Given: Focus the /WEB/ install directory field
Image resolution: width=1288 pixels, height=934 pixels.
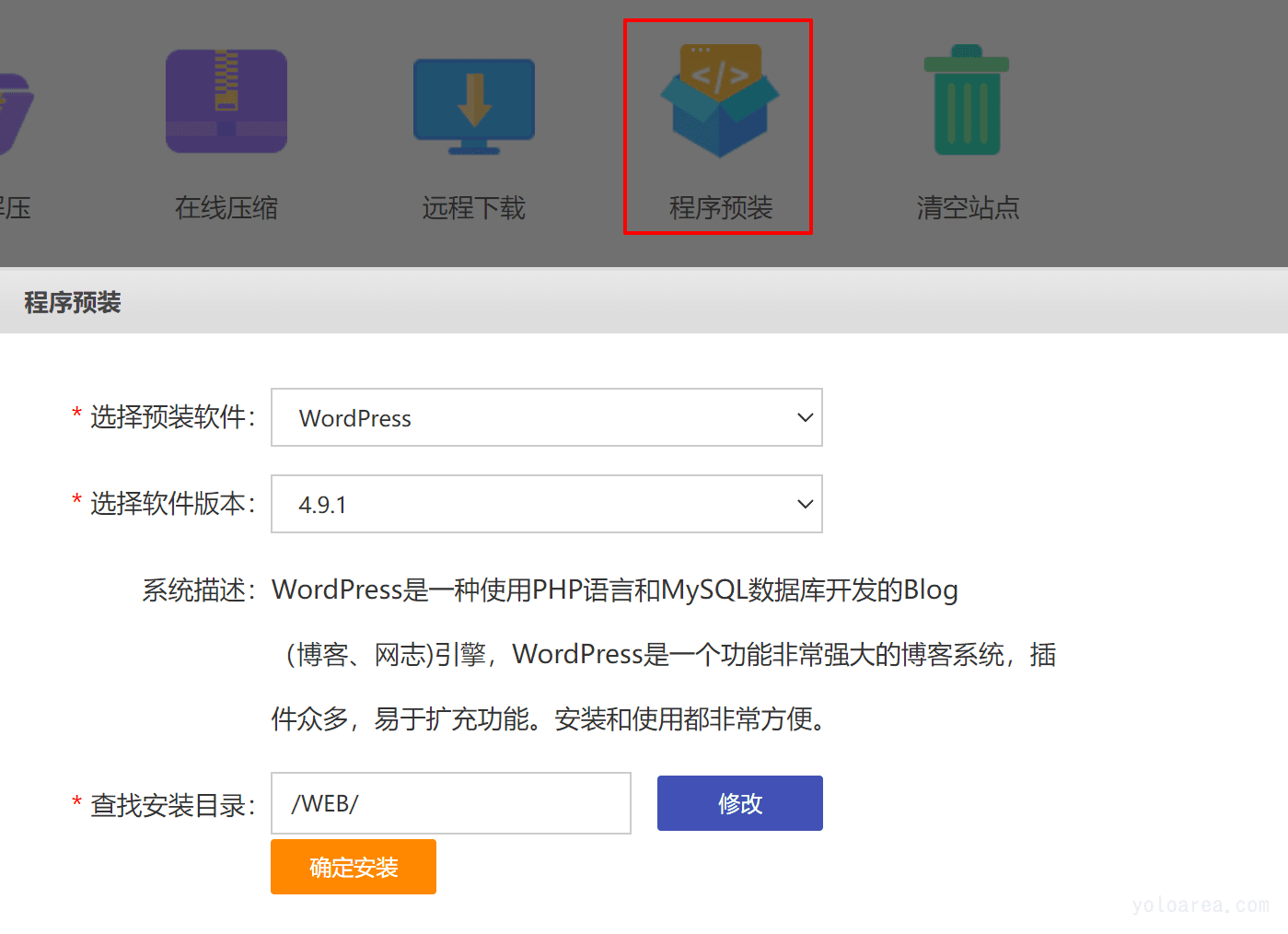Looking at the screenshot, I should click(451, 803).
